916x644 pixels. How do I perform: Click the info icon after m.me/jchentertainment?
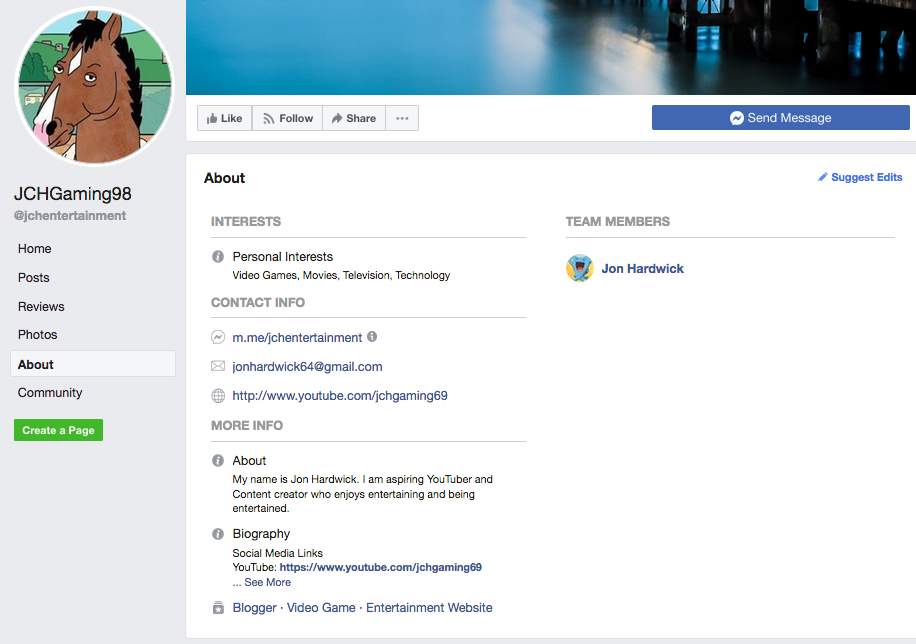[372, 337]
